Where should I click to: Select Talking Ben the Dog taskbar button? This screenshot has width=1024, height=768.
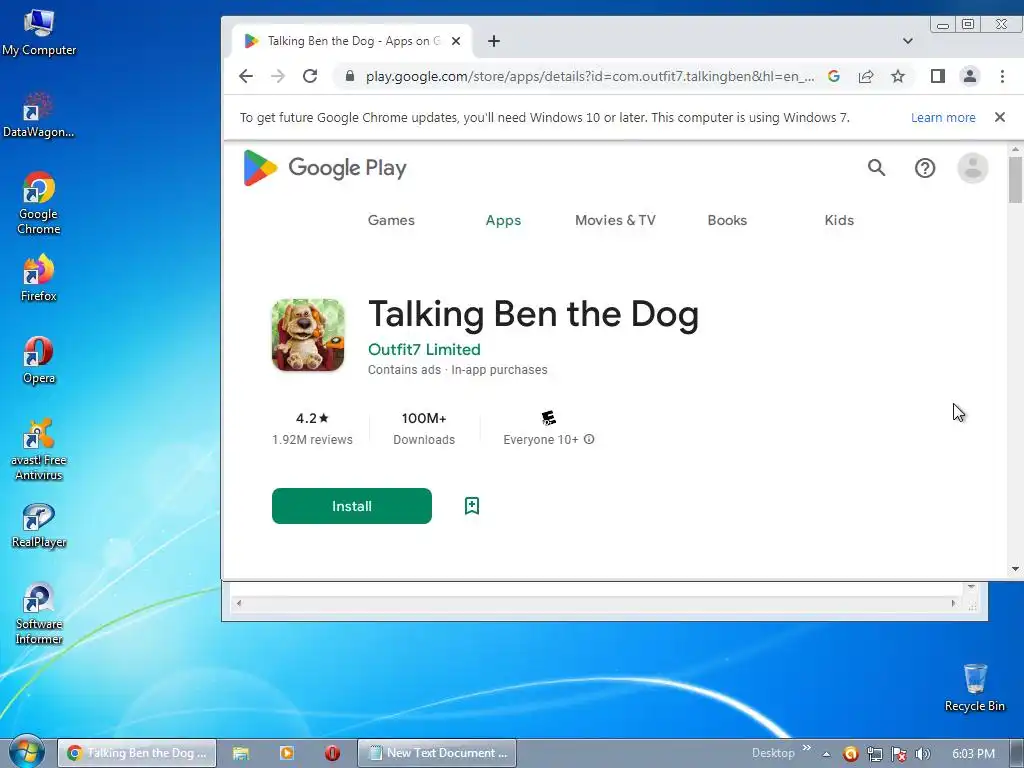click(x=137, y=753)
